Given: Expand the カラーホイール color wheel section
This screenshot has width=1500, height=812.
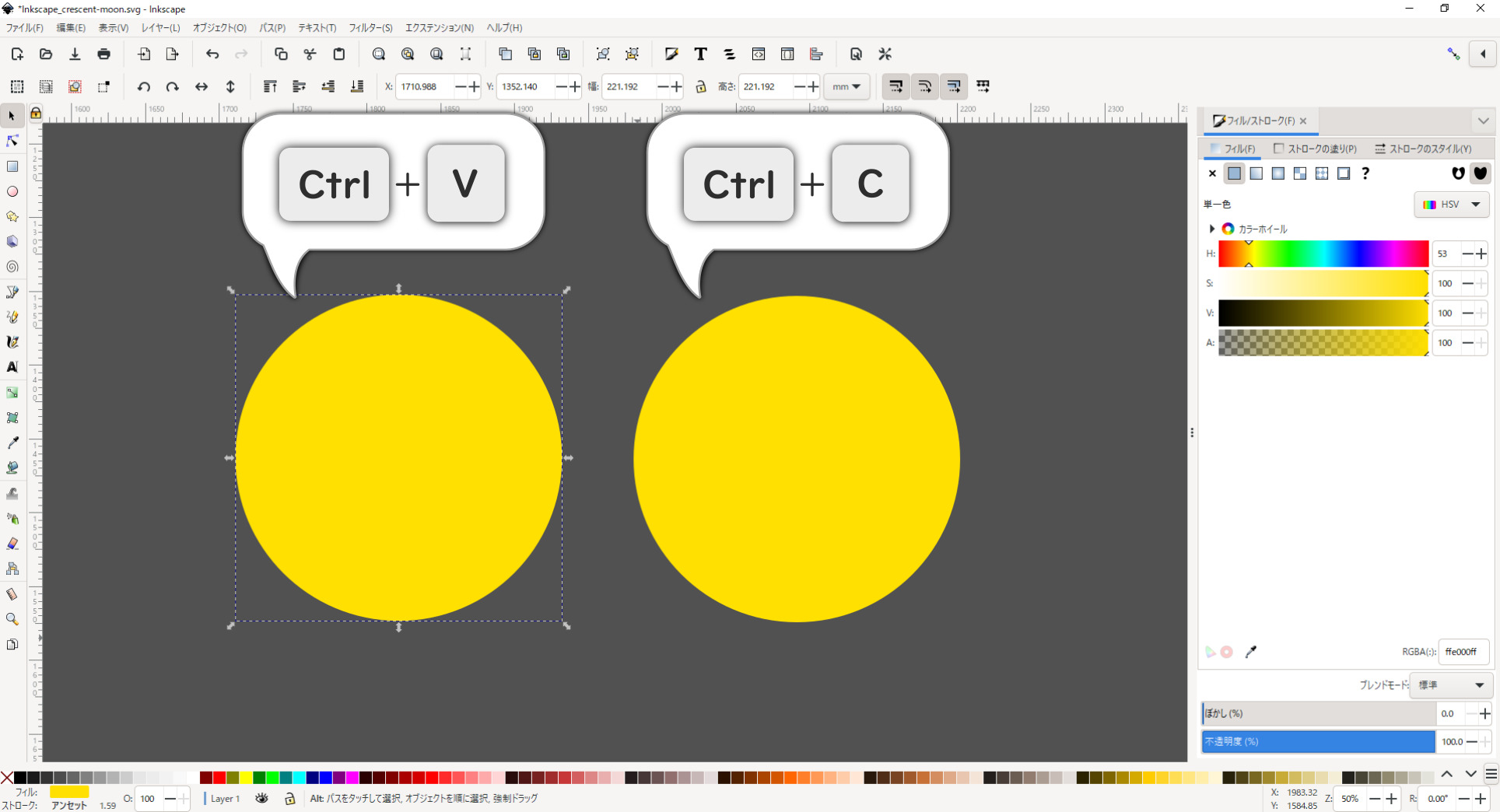Looking at the screenshot, I should (x=1211, y=229).
